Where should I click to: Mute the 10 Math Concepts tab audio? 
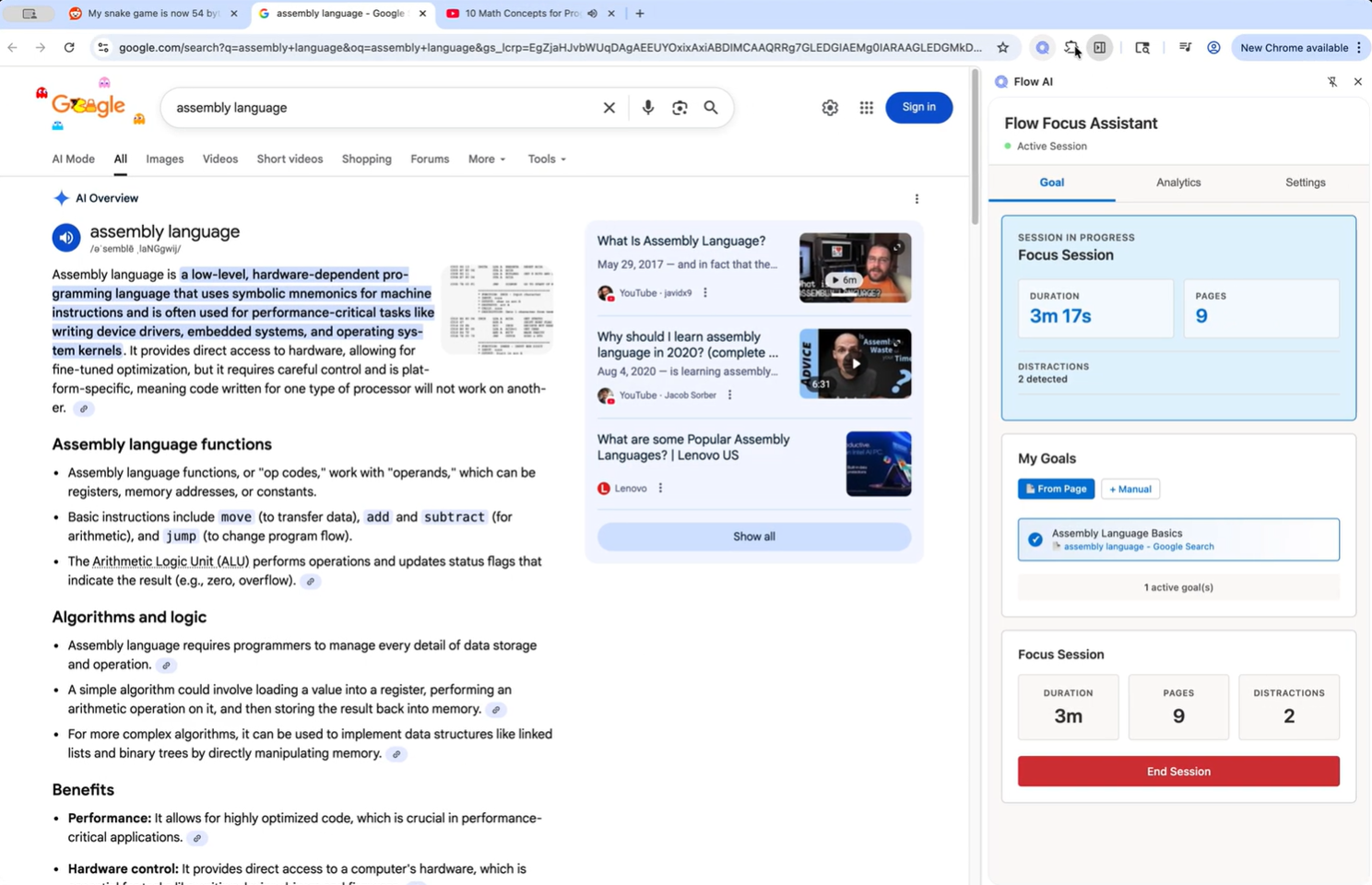592,14
